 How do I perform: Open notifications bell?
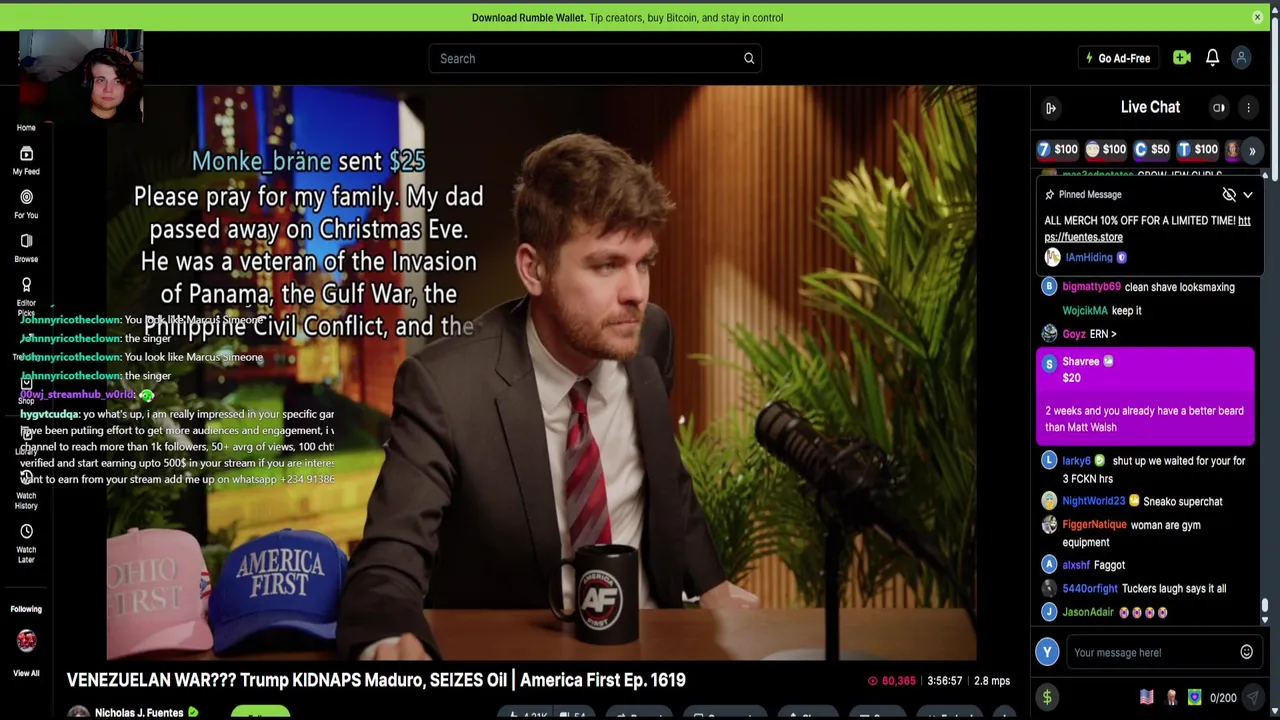1212,58
